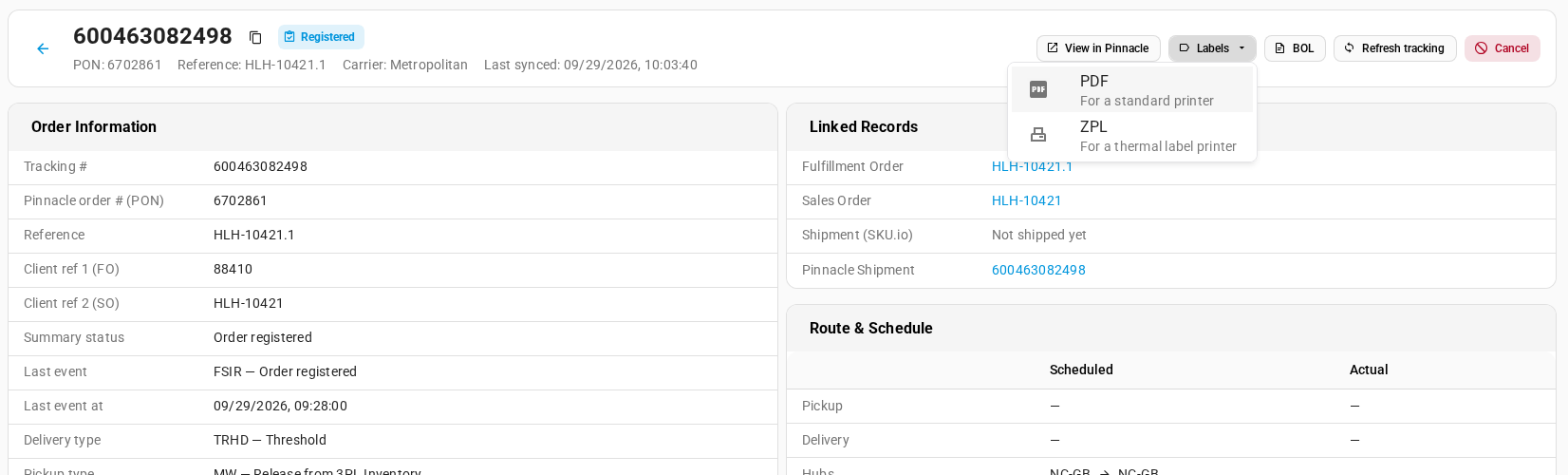Click Last event at timestamp 09/29/2026, 09:28:00
Viewport: 1568px width, 475px height.
point(280,406)
